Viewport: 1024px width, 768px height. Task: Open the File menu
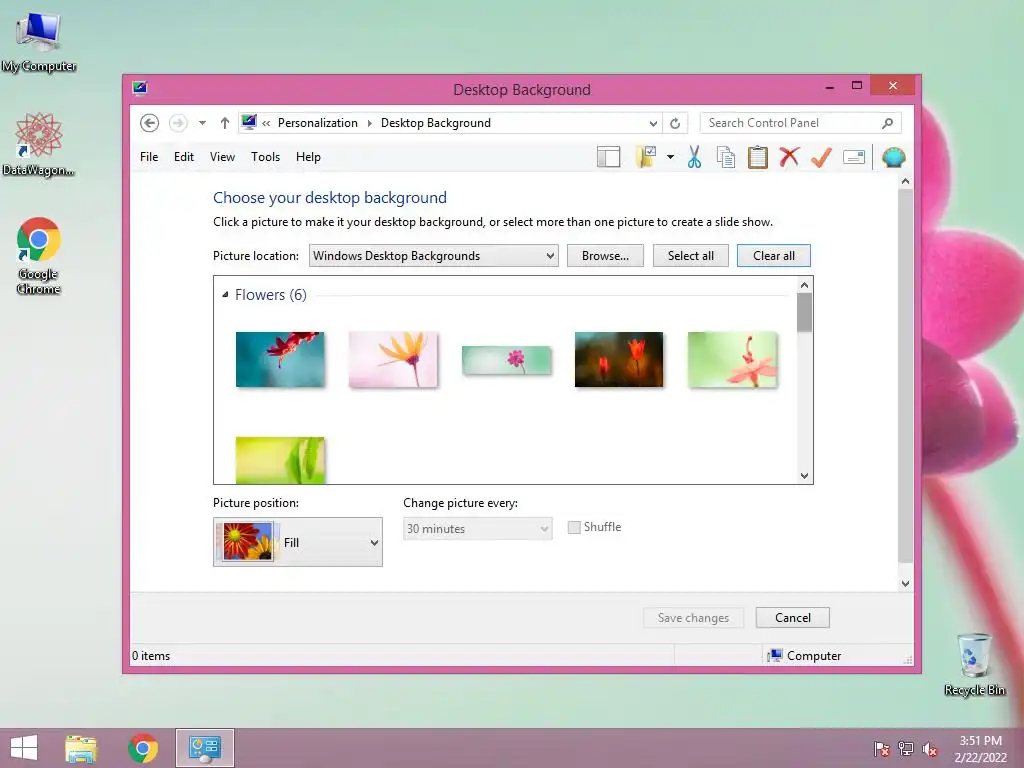click(149, 157)
